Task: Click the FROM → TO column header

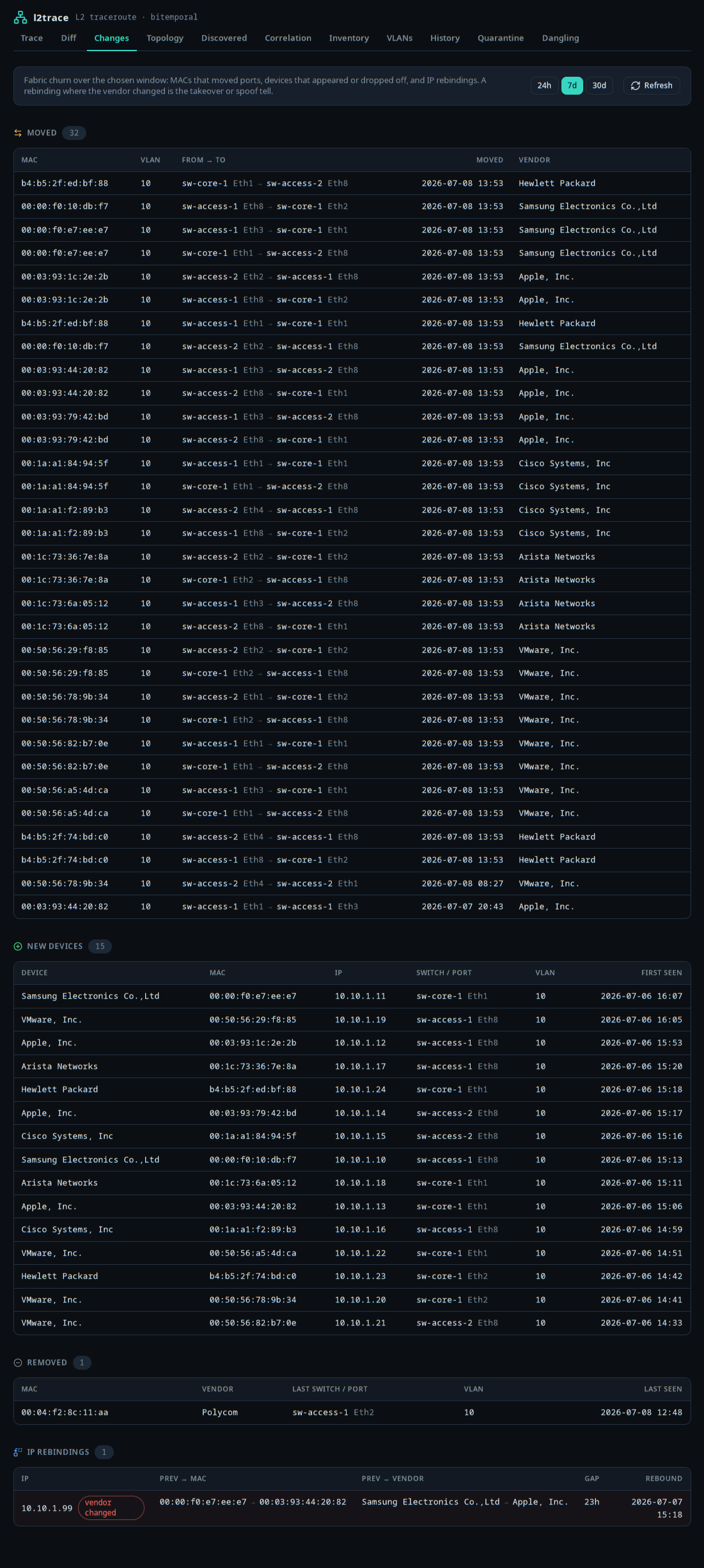Action: 203,160
